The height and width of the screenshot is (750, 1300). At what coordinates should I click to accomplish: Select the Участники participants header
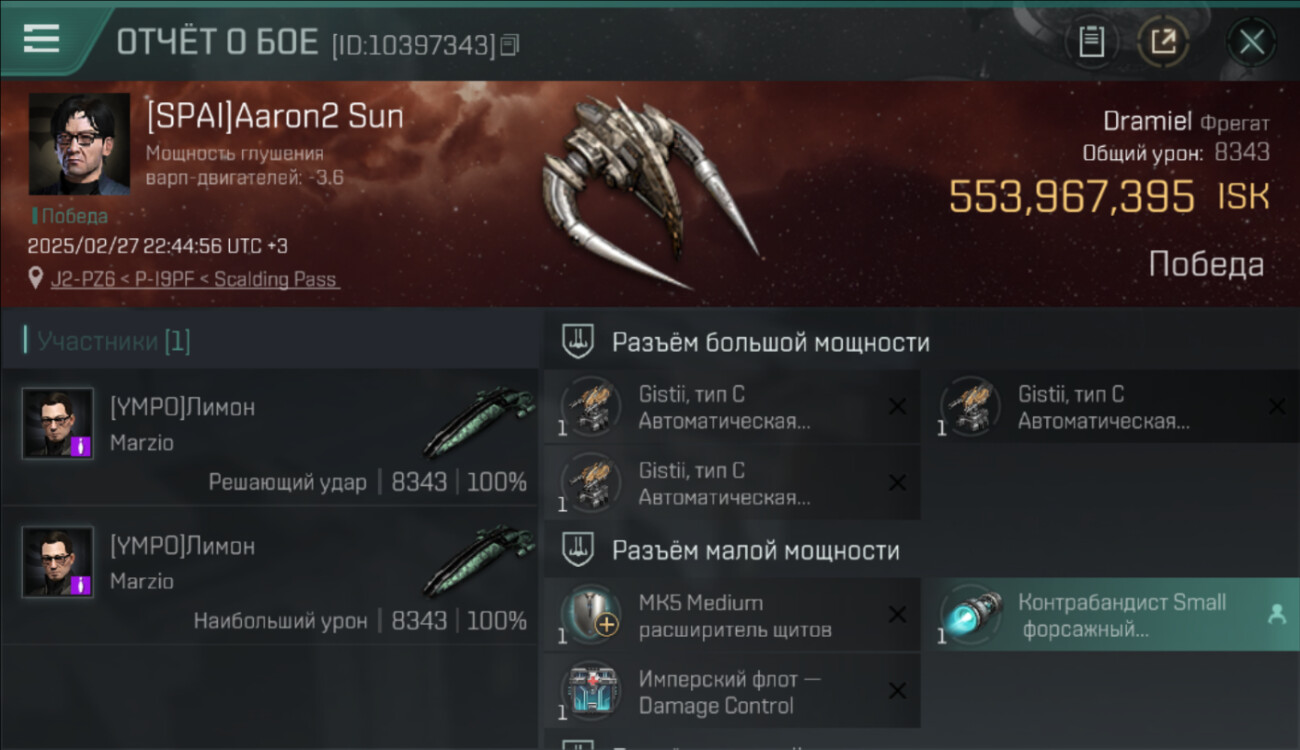coord(108,341)
